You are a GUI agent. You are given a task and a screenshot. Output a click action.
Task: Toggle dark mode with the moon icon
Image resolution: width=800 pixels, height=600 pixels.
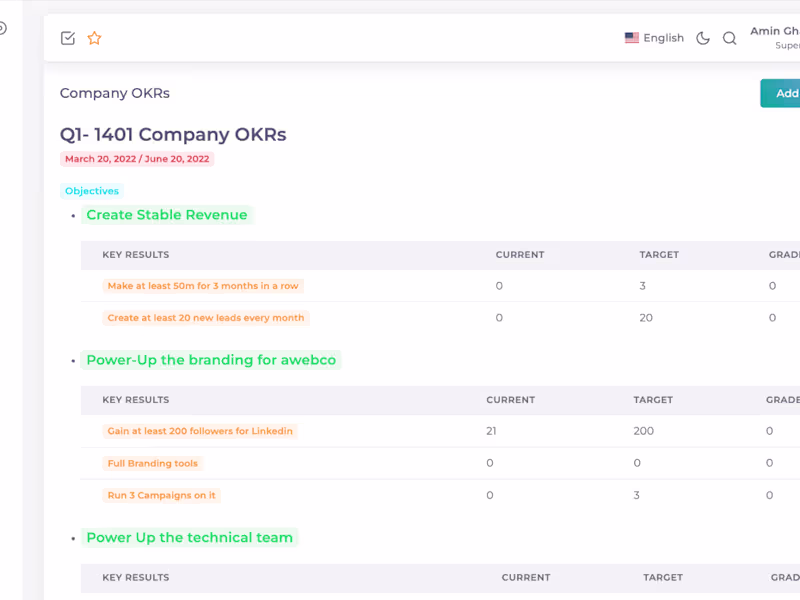click(703, 38)
